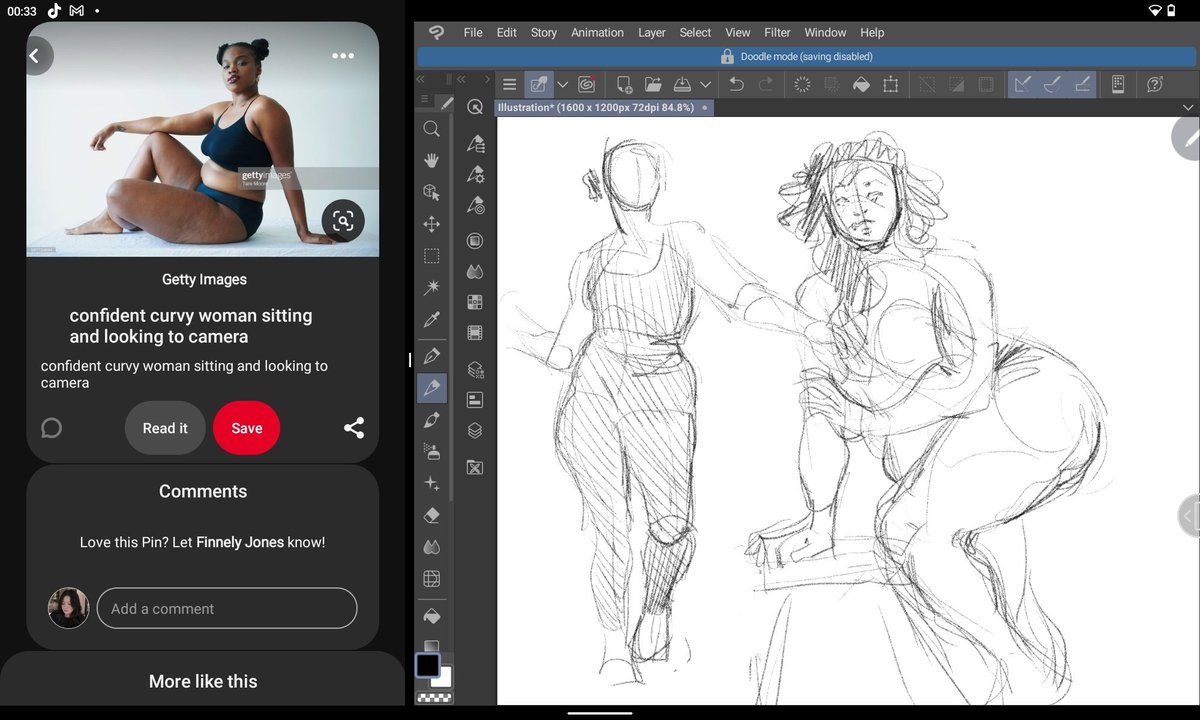
Task: Click the Clip Studio swirl launcher icon
Action: 587,85
